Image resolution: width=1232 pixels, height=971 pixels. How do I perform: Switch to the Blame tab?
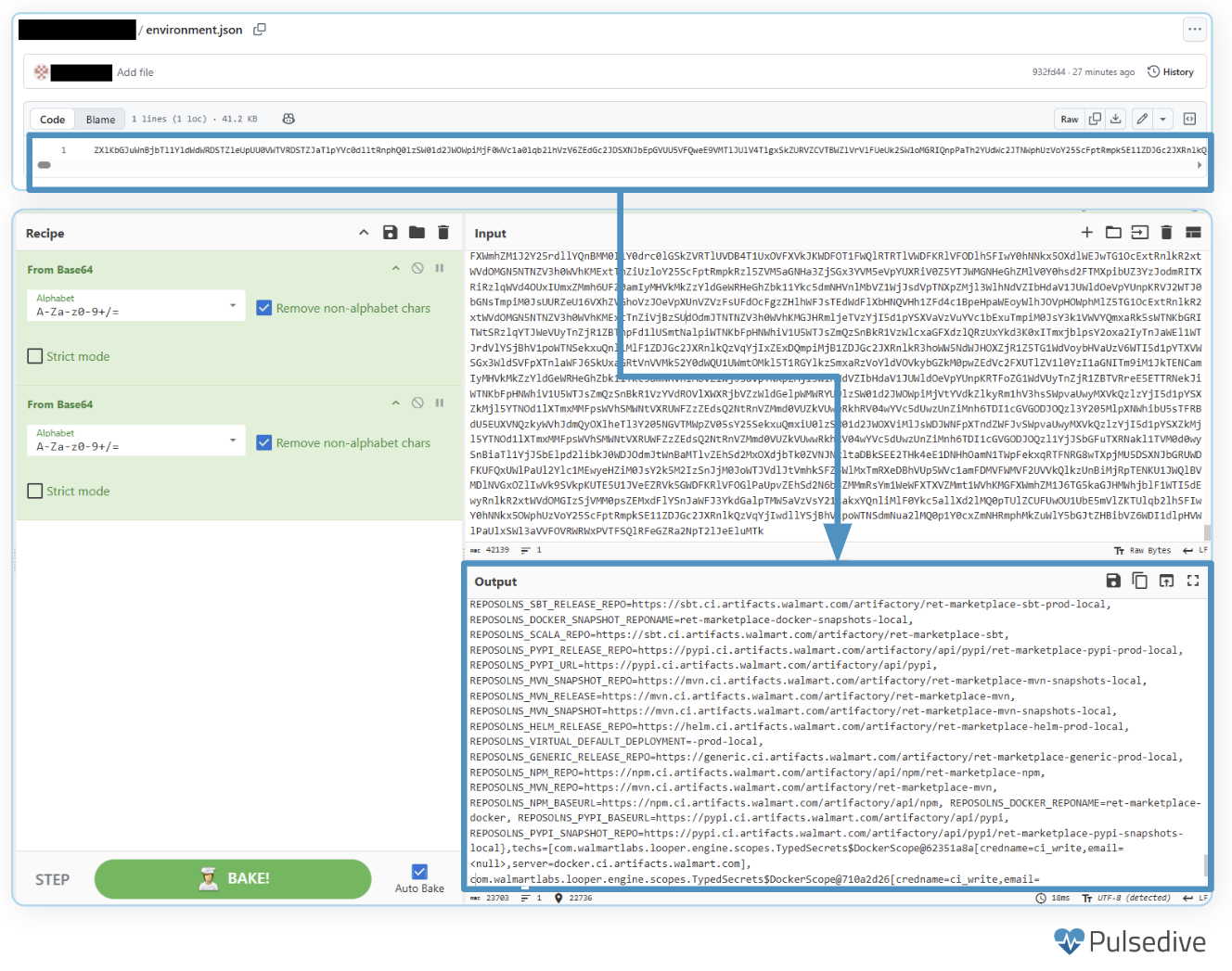[100, 120]
